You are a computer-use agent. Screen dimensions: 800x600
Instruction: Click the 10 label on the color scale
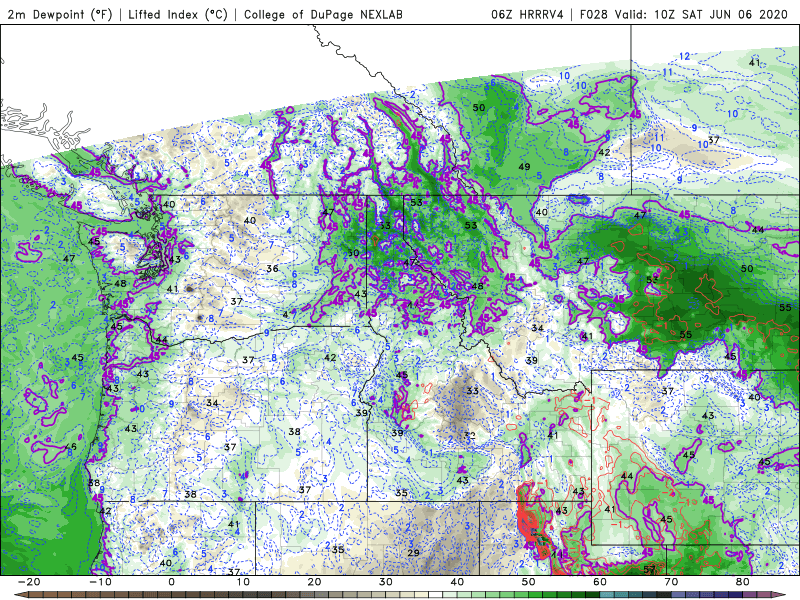pos(243,582)
